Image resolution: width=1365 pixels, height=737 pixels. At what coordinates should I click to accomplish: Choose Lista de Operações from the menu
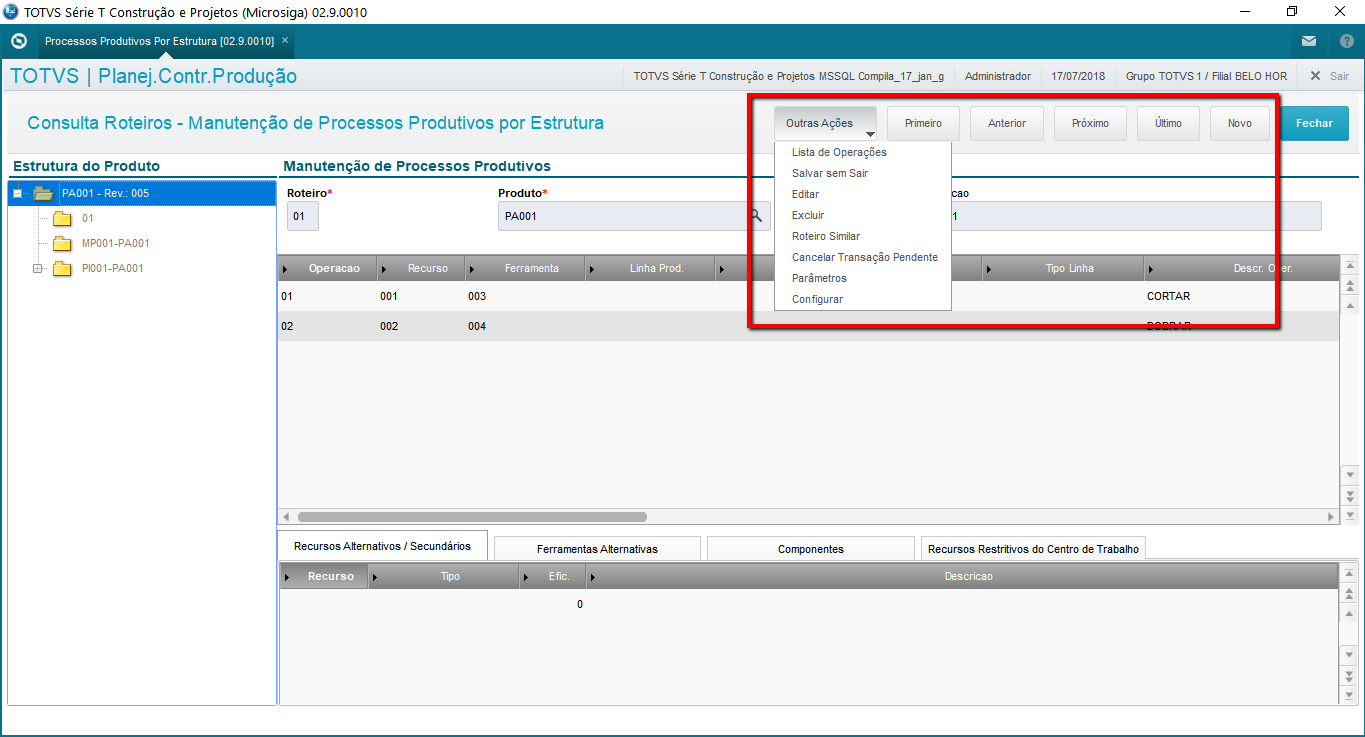click(x=839, y=152)
